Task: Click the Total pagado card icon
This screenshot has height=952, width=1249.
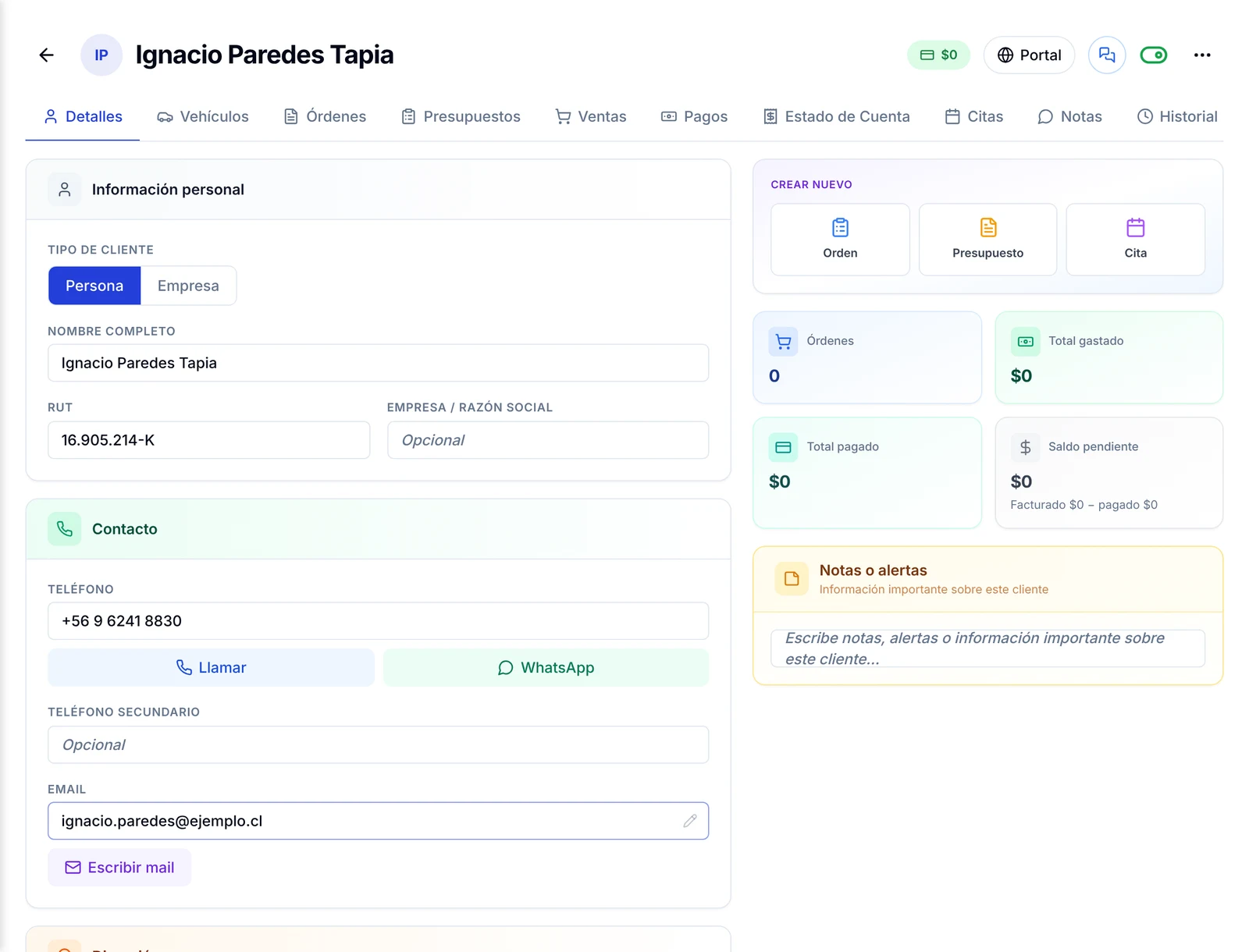Action: click(784, 447)
